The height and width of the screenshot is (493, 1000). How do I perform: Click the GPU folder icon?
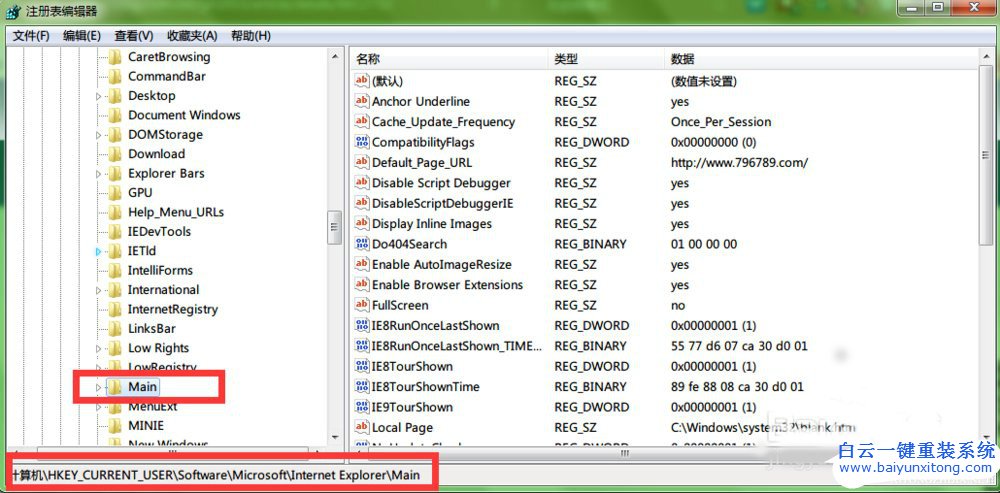pos(115,193)
